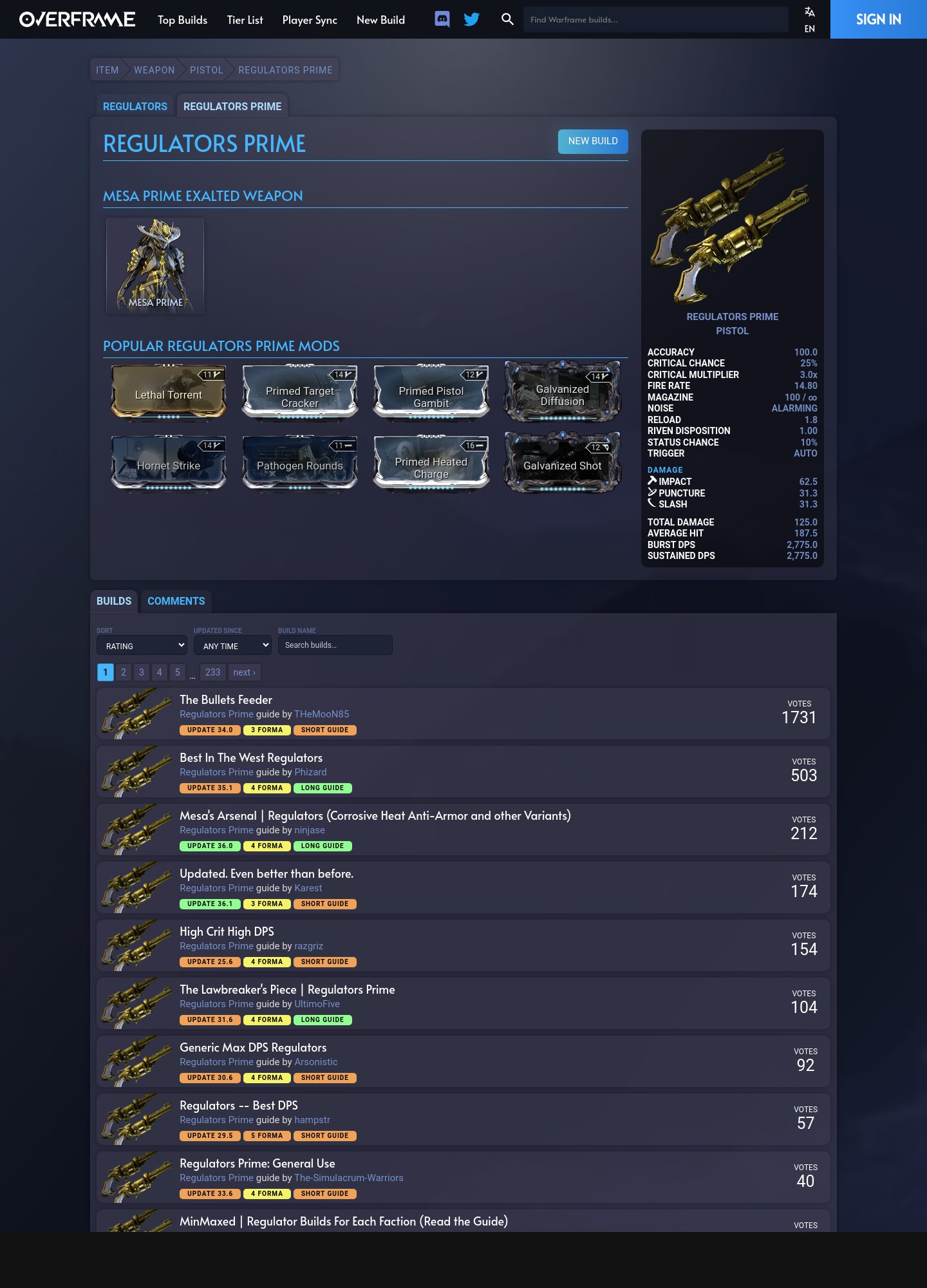Click weapon icon of Generic Max DPS build
The width and height of the screenshot is (927, 1288).
coord(136,1061)
